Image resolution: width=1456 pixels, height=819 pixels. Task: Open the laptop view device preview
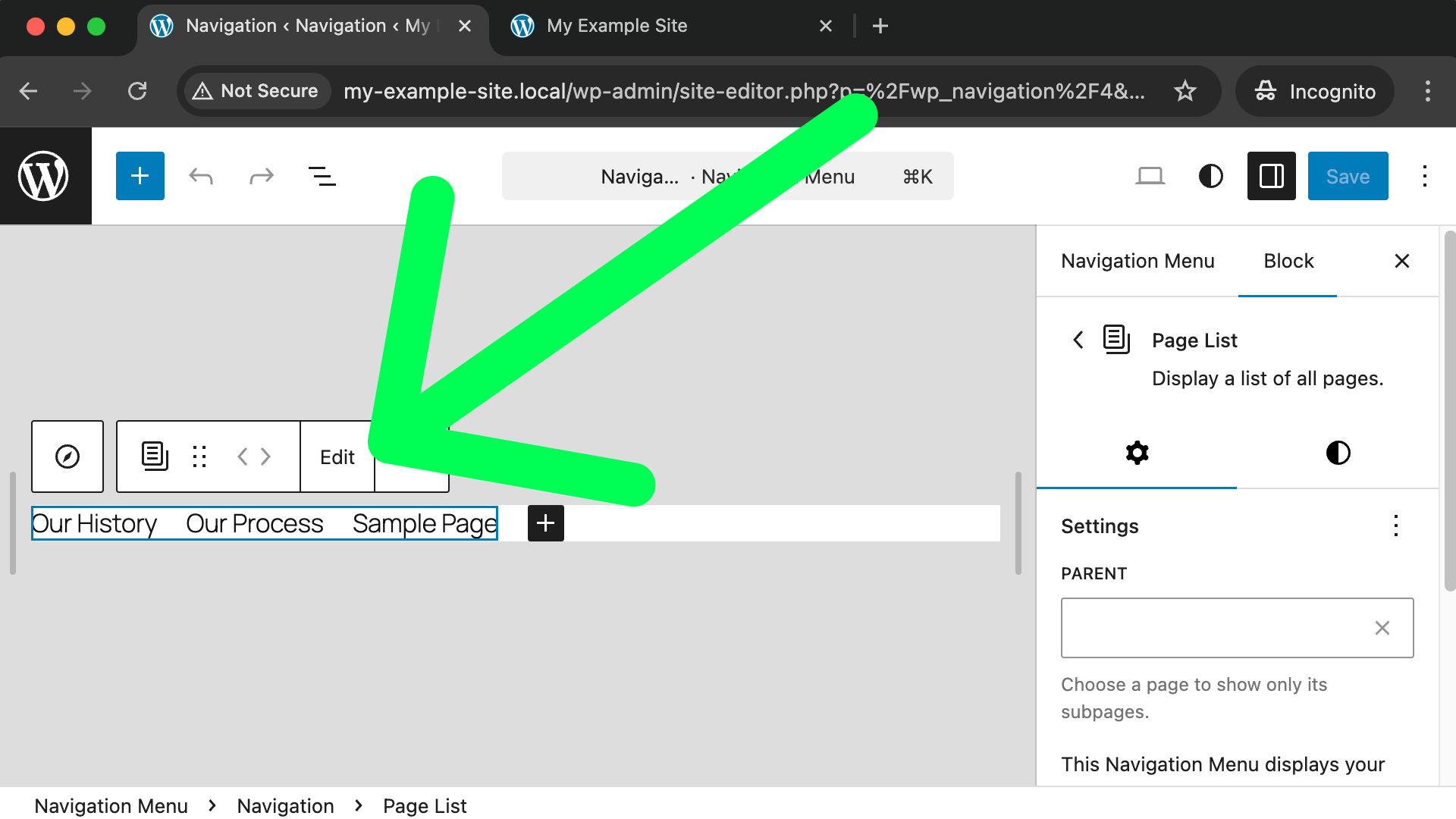tap(1150, 177)
